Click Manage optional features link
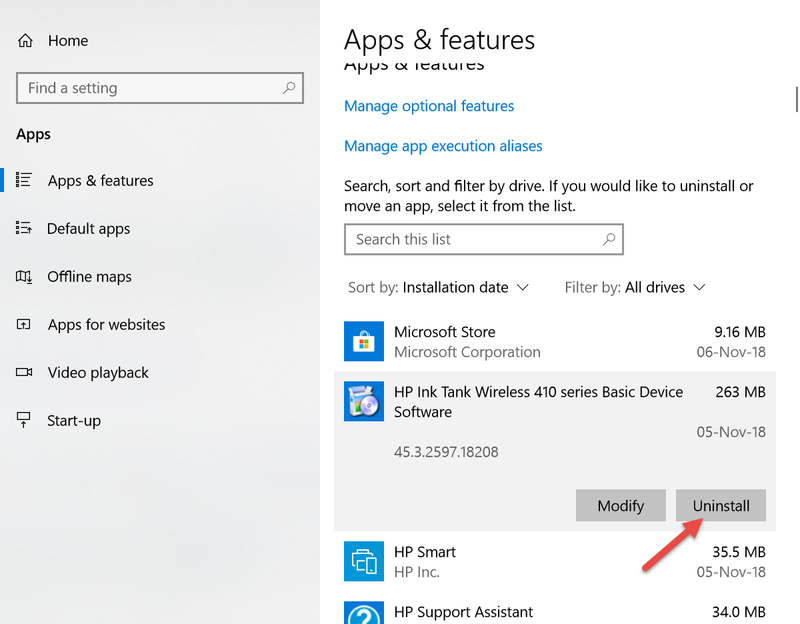Viewport: 800px width, 624px height. 429,106
